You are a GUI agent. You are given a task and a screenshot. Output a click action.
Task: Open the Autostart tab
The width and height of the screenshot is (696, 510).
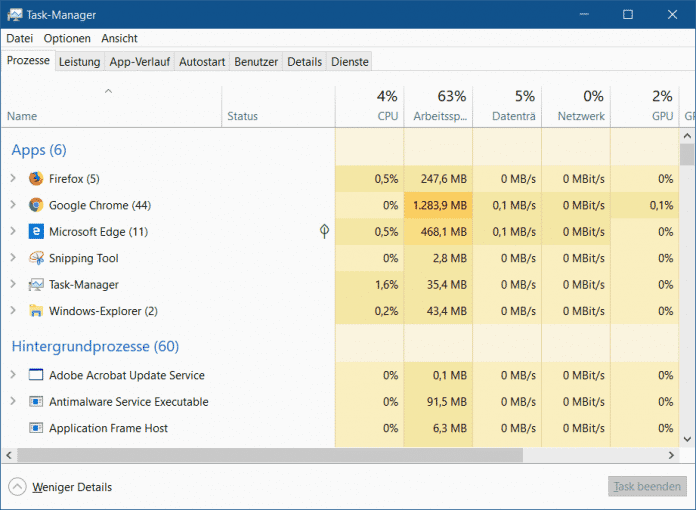pyautogui.click(x=202, y=62)
